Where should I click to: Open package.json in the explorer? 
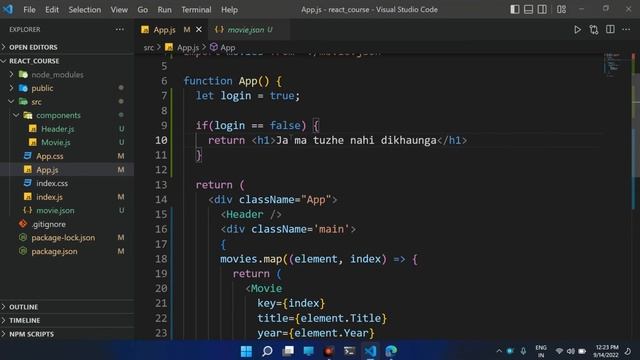[54, 251]
